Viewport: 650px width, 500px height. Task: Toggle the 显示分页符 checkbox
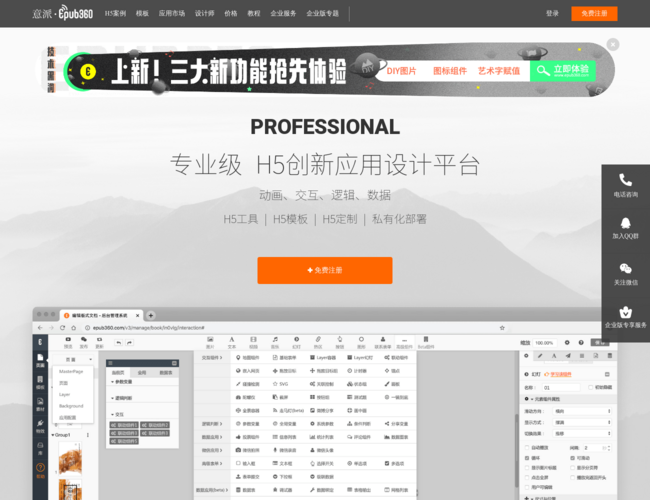point(572,468)
